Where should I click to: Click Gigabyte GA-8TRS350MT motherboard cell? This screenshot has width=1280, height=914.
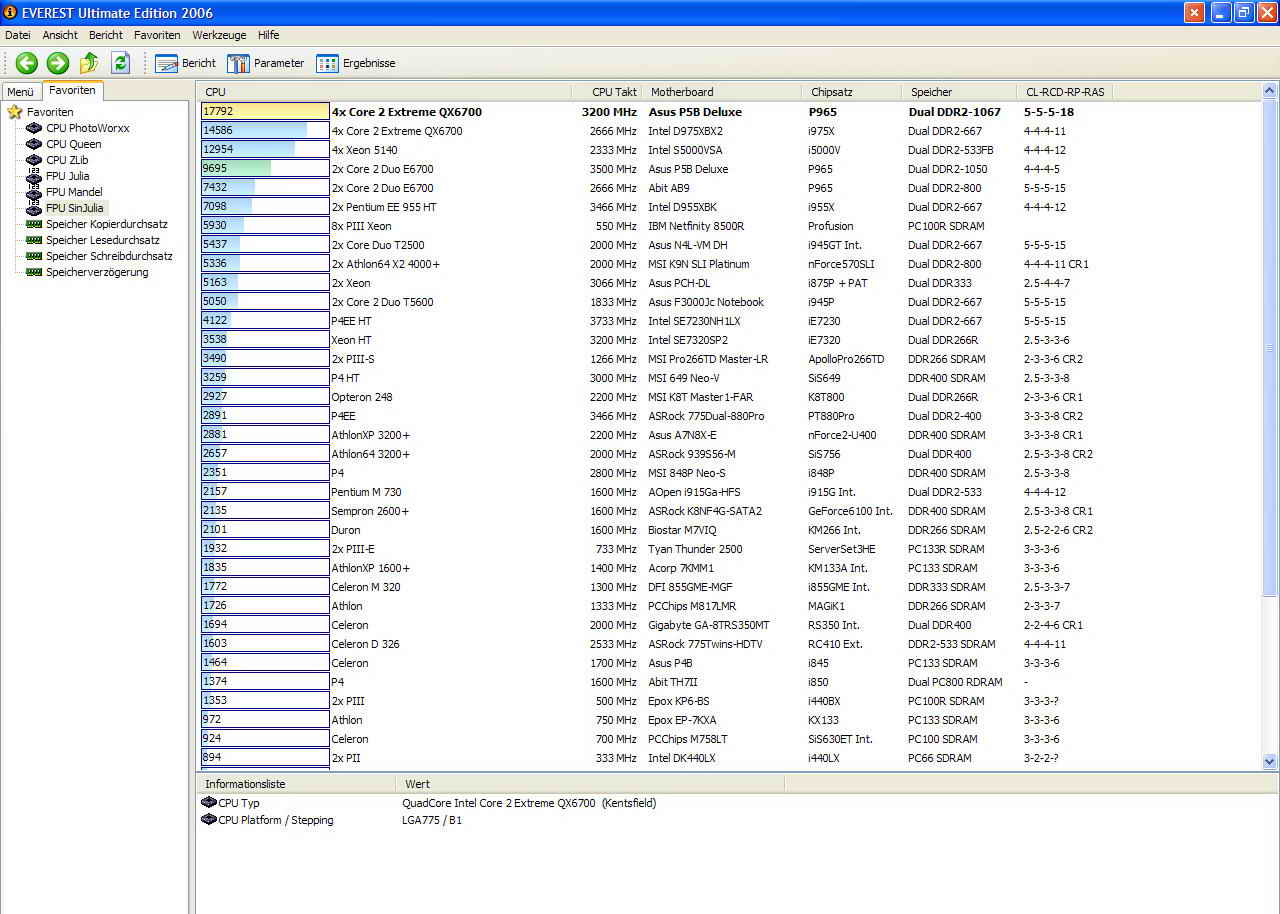click(709, 625)
